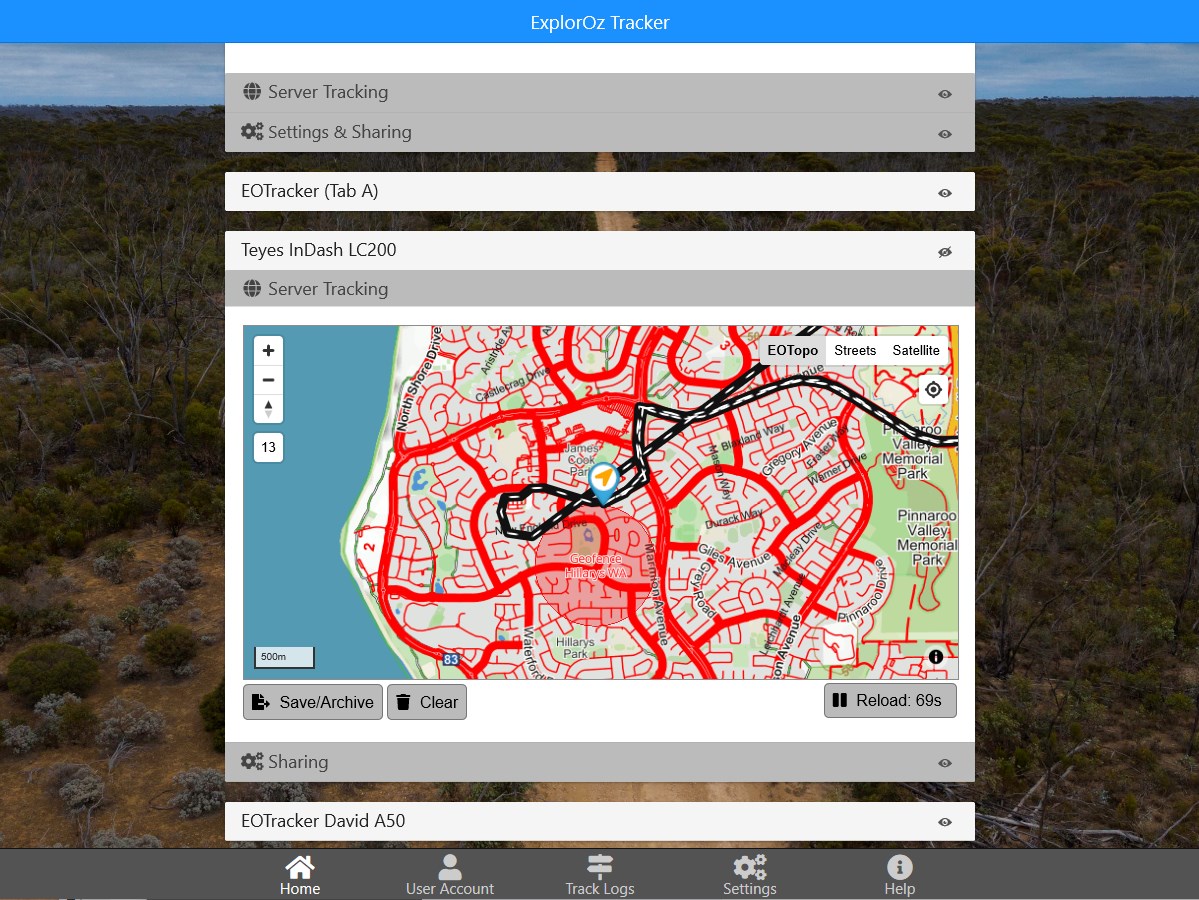This screenshot has height=900, width=1199.
Task: Click the 500m map scale bar
Action: 284,657
